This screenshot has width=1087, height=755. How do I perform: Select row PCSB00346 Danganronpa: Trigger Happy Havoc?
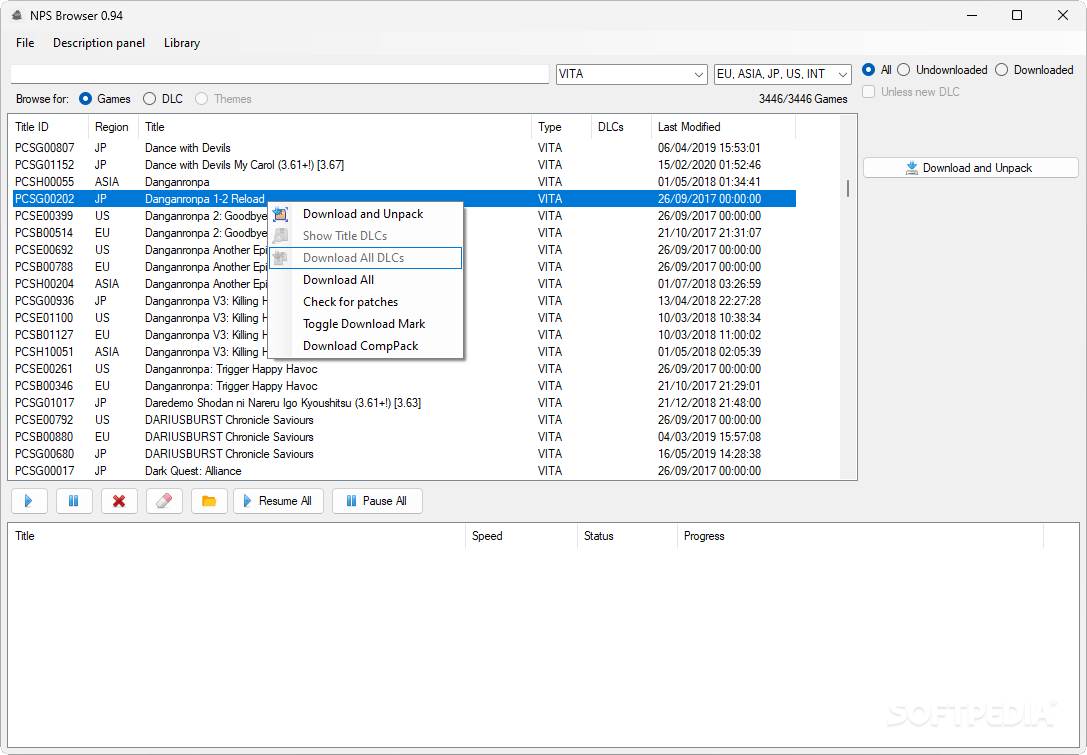click(x=404, y=385)
